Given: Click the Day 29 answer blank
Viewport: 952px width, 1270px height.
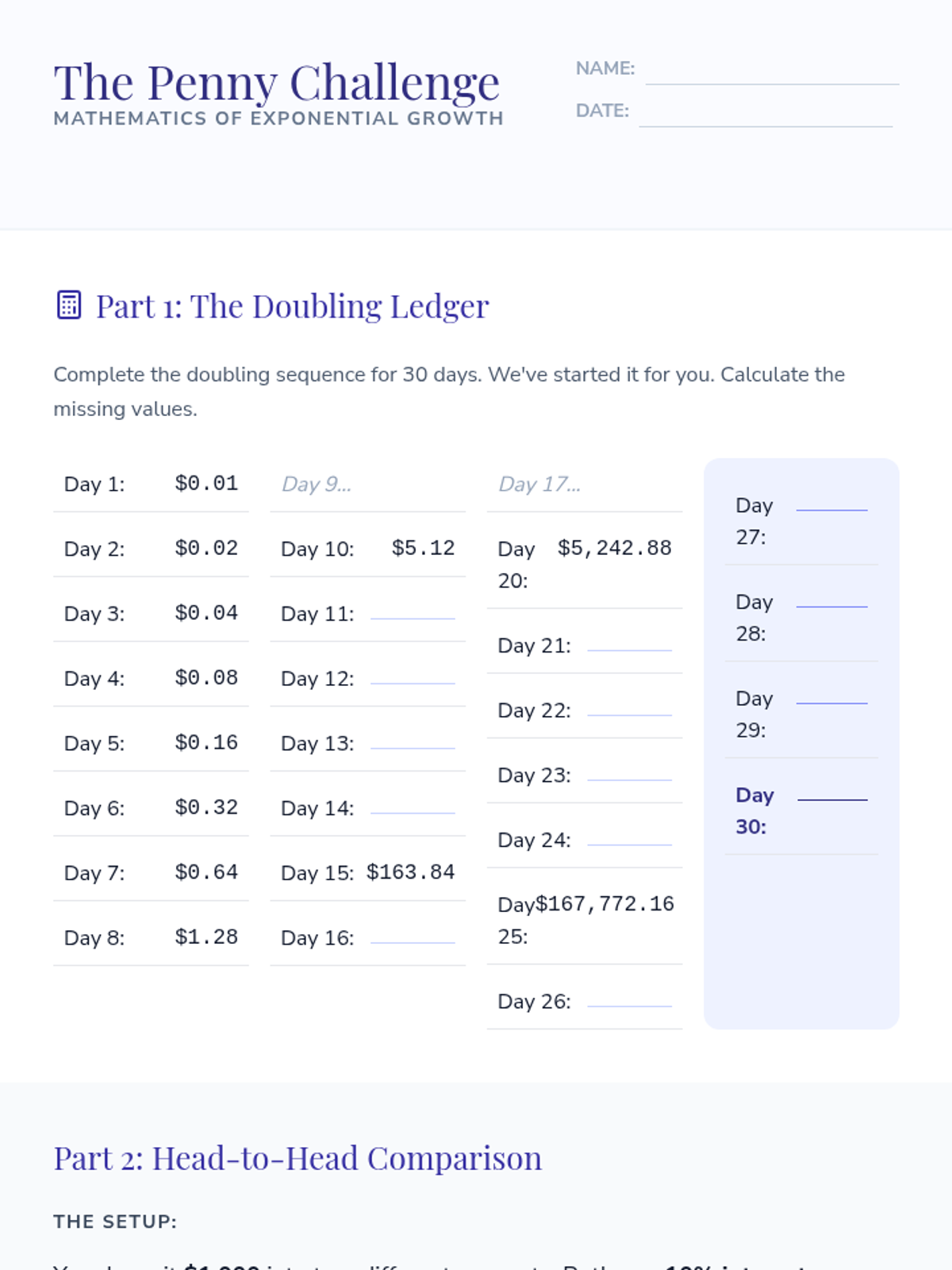Looking at the screenshot, I should pyautogui.click(x=831, y=696).
